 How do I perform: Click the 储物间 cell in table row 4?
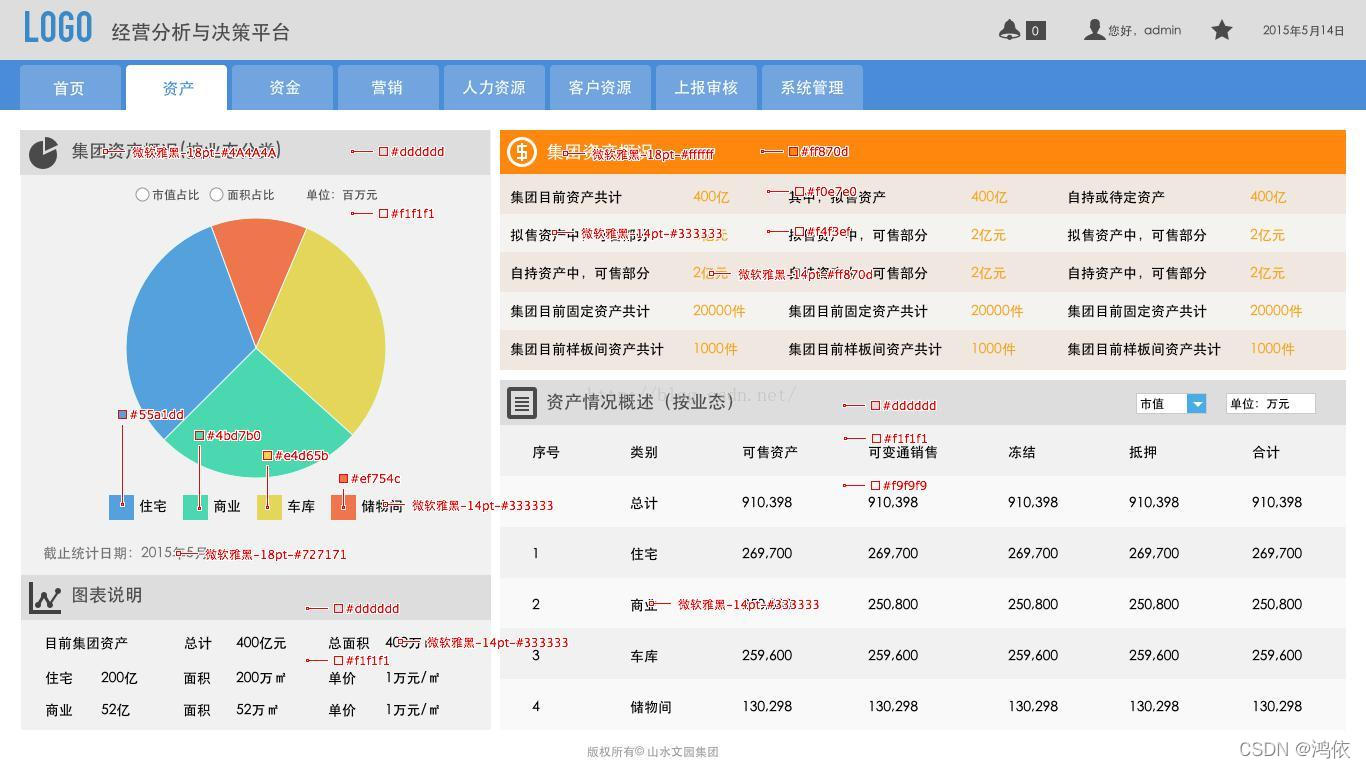(651, 708)
